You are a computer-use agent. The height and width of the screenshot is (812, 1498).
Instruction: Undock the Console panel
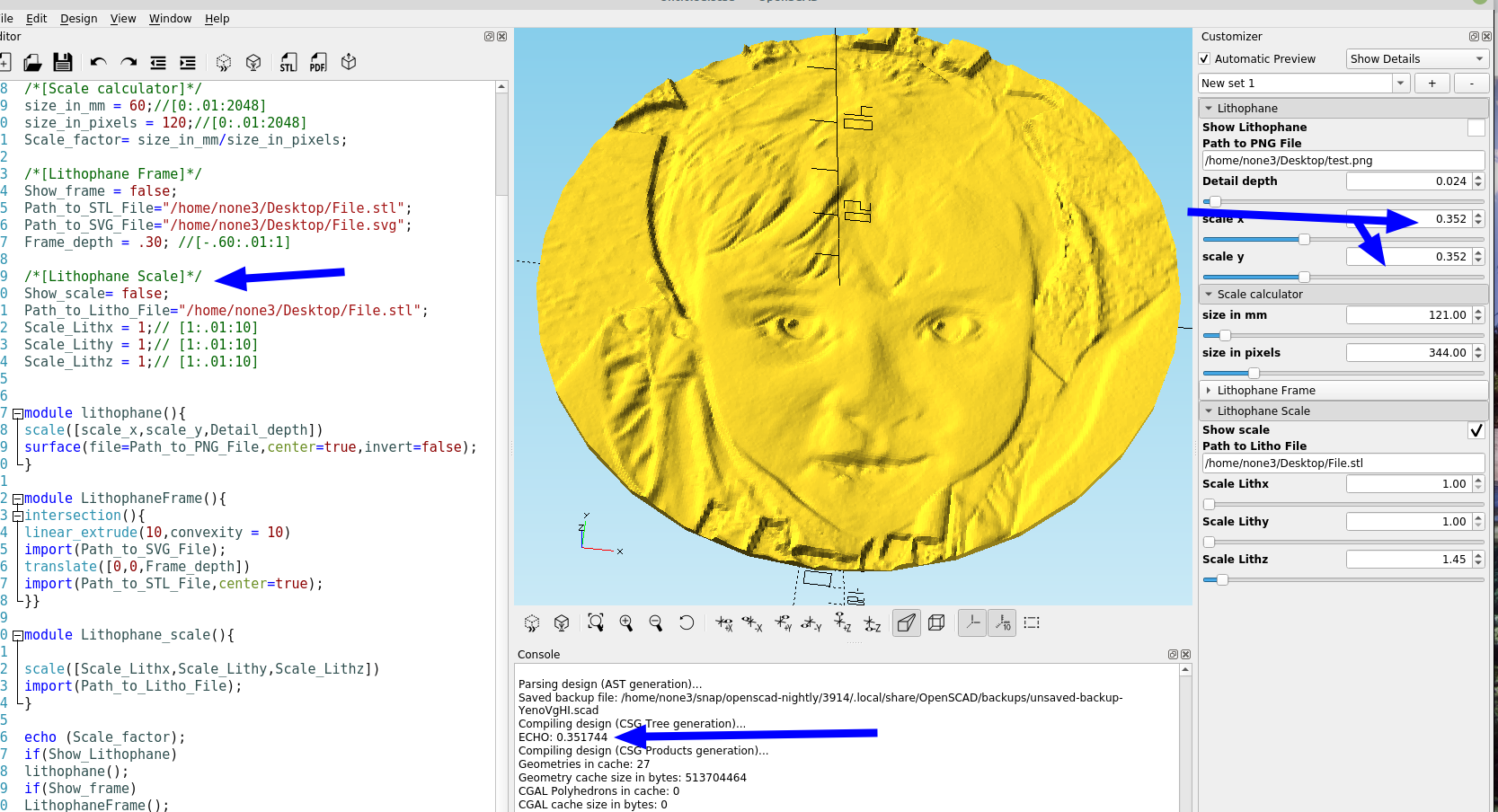pos(1173,655)
